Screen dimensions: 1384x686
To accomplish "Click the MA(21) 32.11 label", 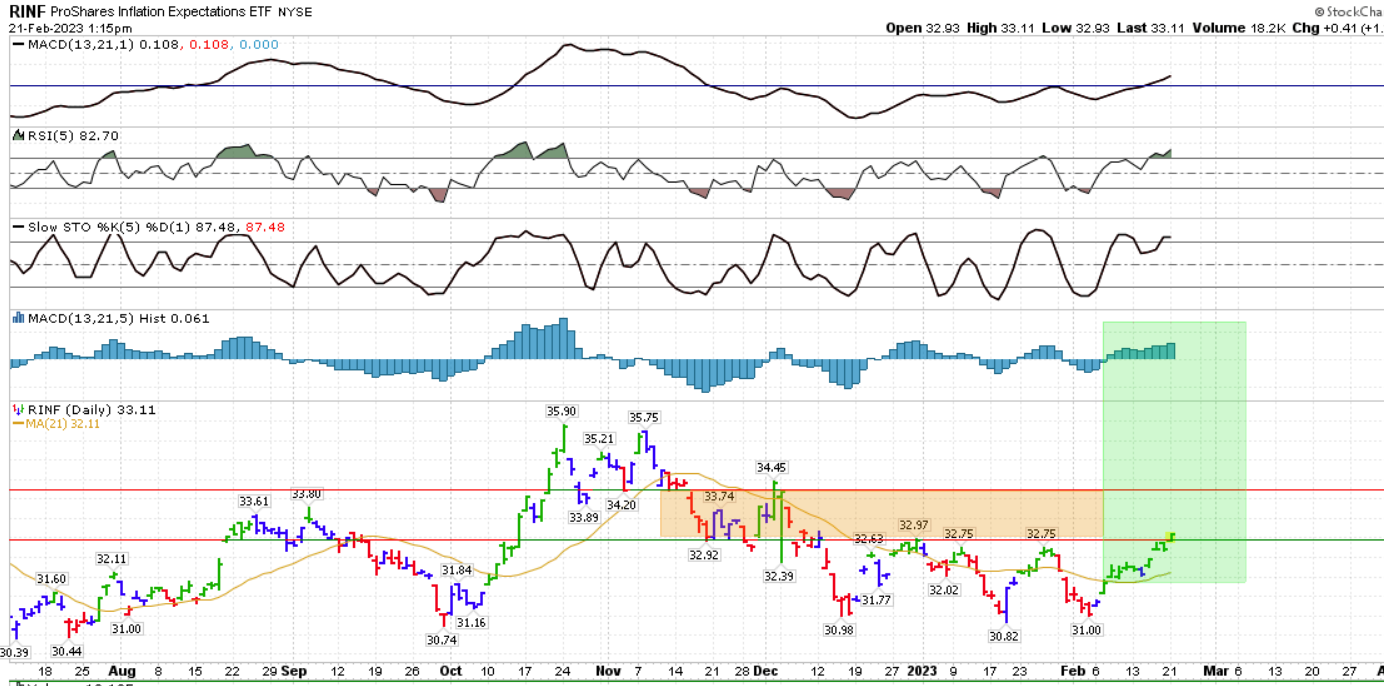I will [x=63, y=423].
